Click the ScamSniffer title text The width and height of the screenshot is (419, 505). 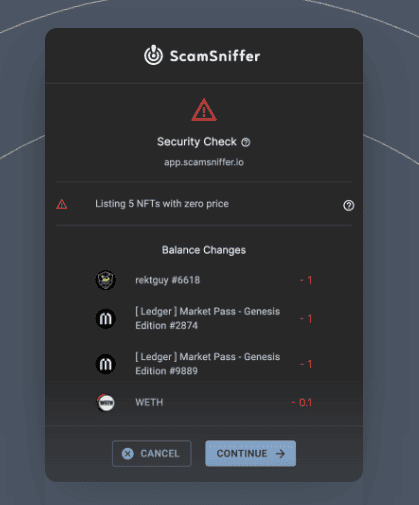click(215, 56)
